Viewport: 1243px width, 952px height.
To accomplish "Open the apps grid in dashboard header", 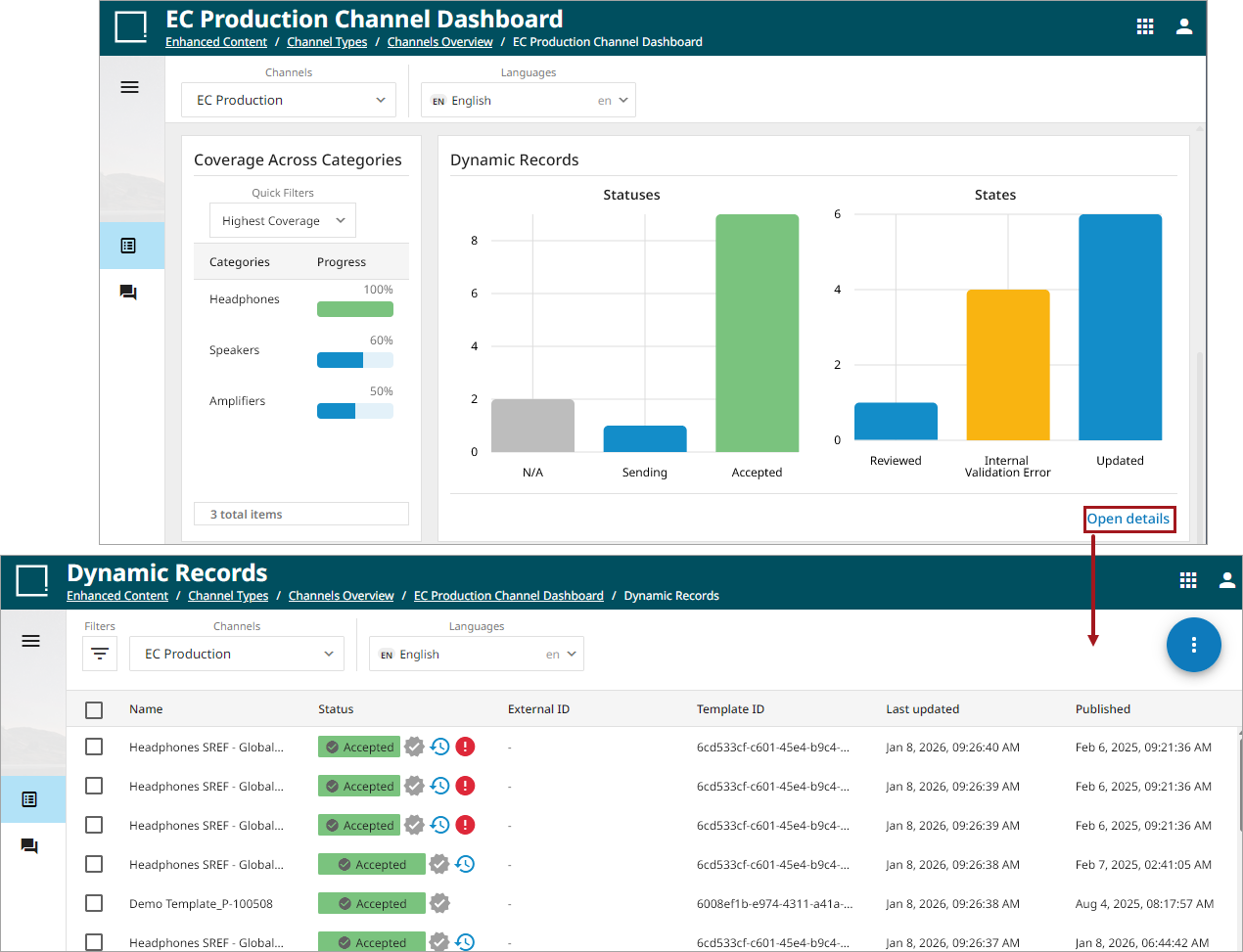I will [x=1144, y=26].
